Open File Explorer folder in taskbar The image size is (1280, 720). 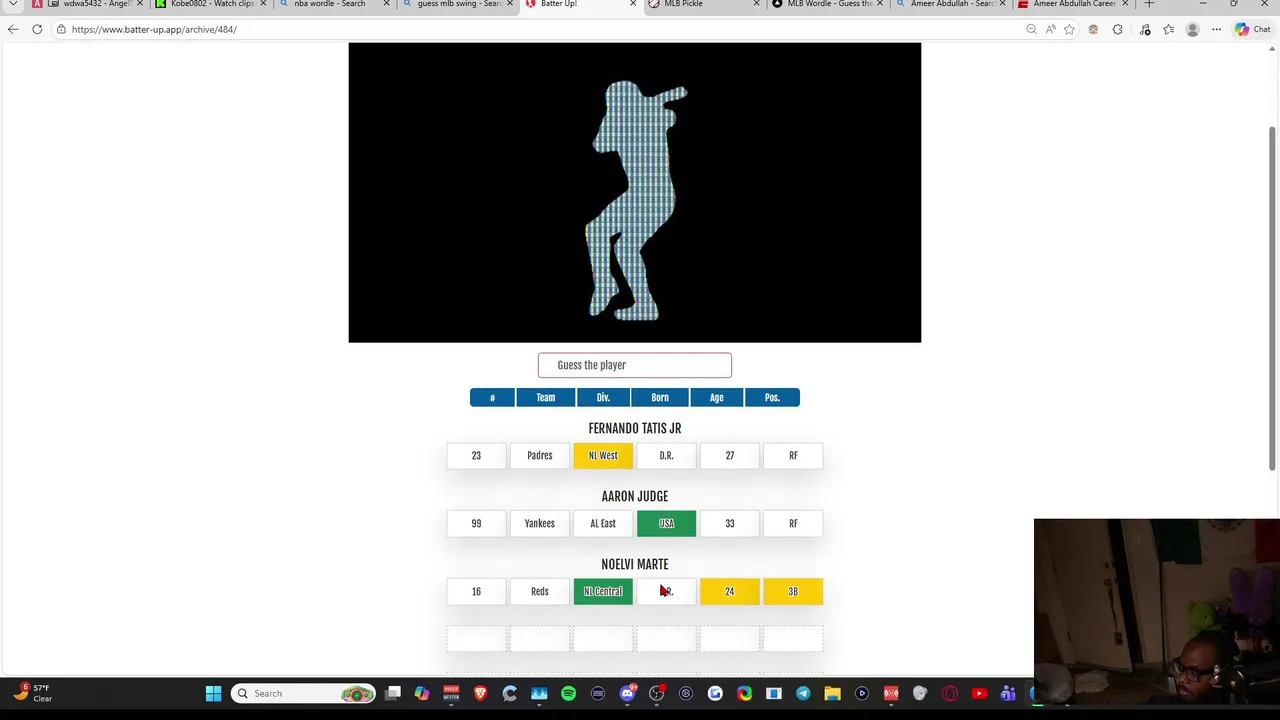tap(832, 693)
